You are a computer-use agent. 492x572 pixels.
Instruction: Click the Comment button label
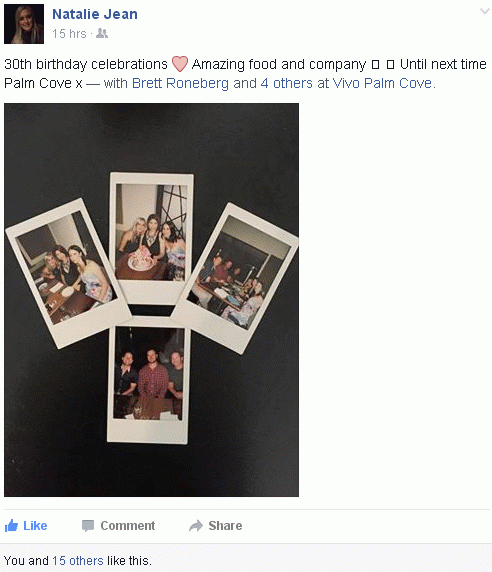[128, 526]
